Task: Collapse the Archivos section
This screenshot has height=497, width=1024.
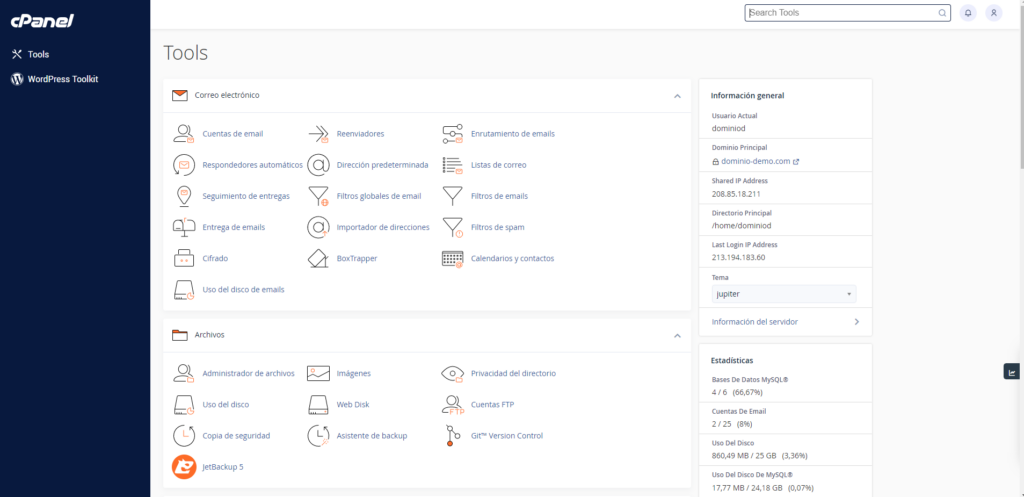Action: pos(677,336)
